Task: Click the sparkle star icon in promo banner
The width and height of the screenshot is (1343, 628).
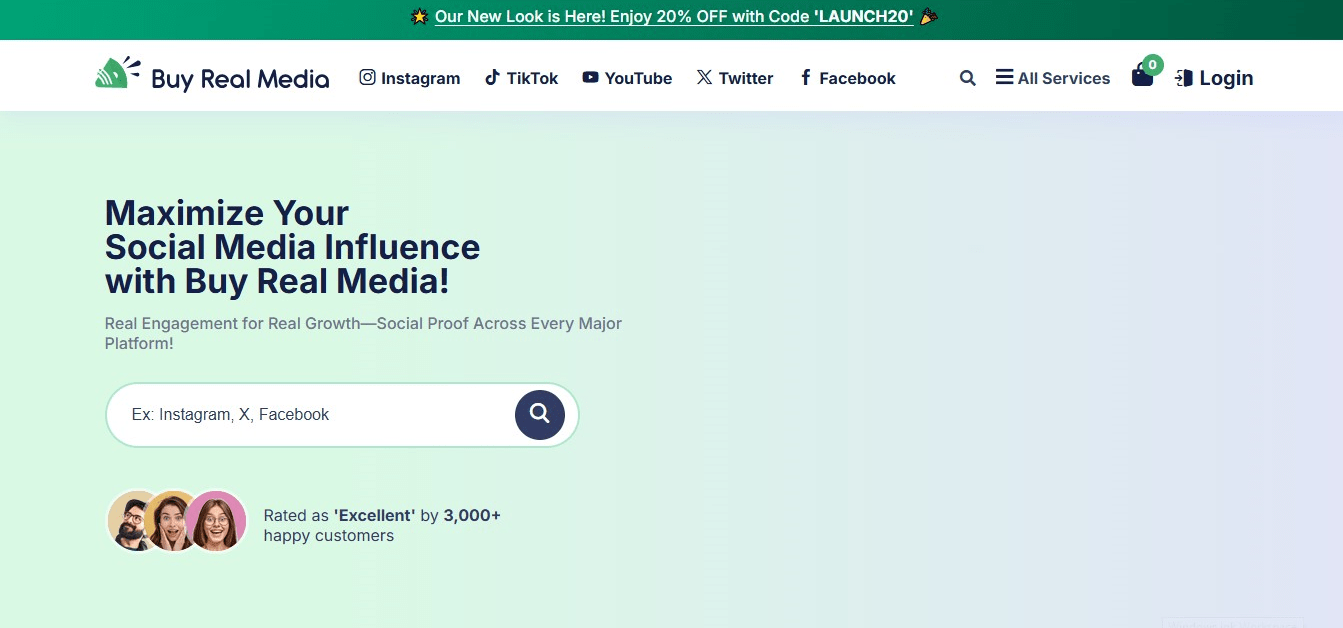Action: 420,17
